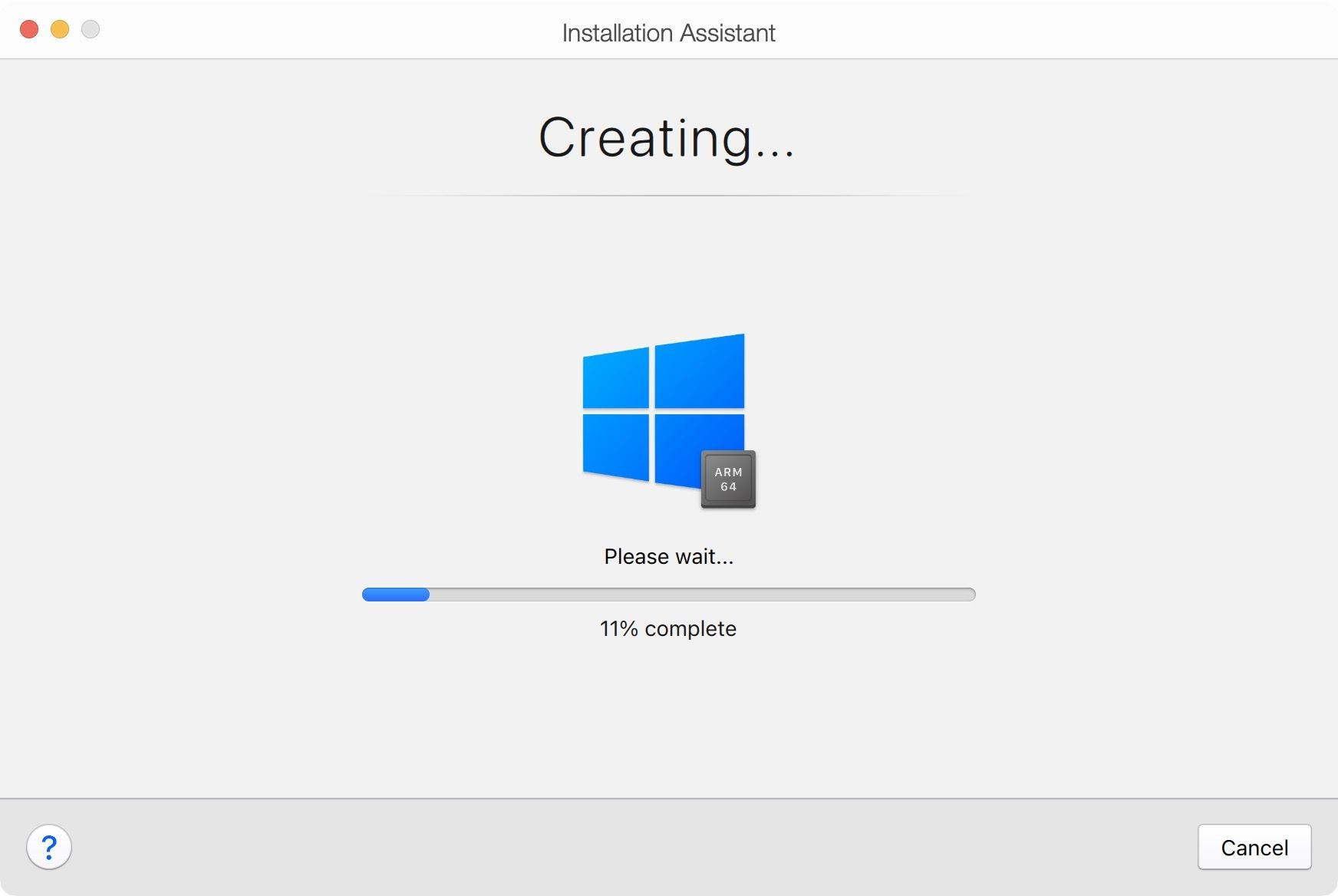This screenshot has width=1338, height=896.
Task: Close the Installation Assistant window
Action: 29,29
